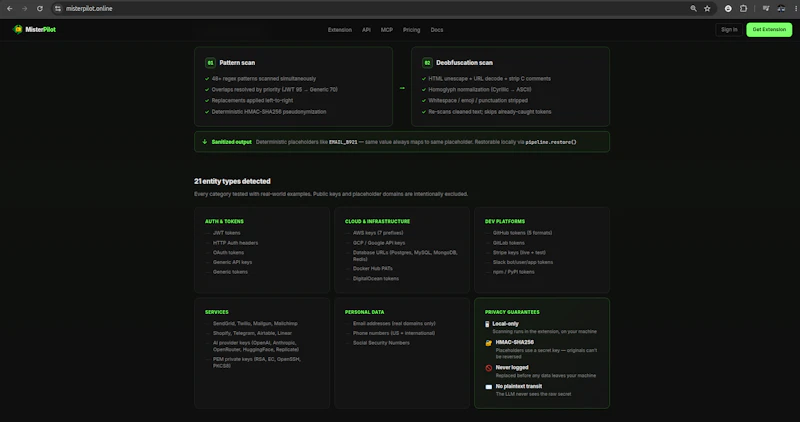
Task: Open the browser profile avatar
Action: [x=781, y=9]
